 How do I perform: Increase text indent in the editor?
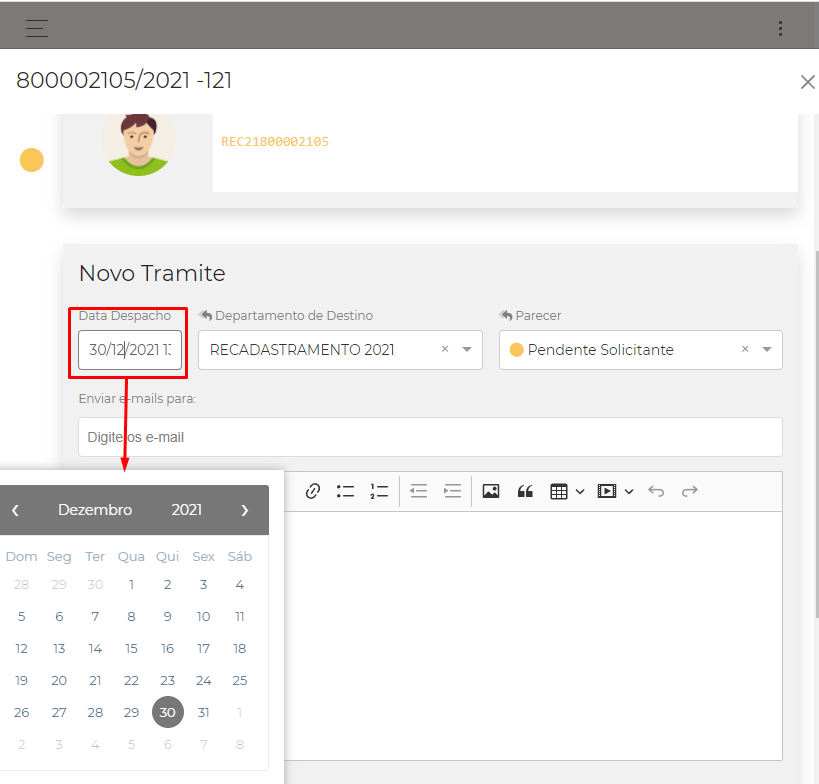452,491
